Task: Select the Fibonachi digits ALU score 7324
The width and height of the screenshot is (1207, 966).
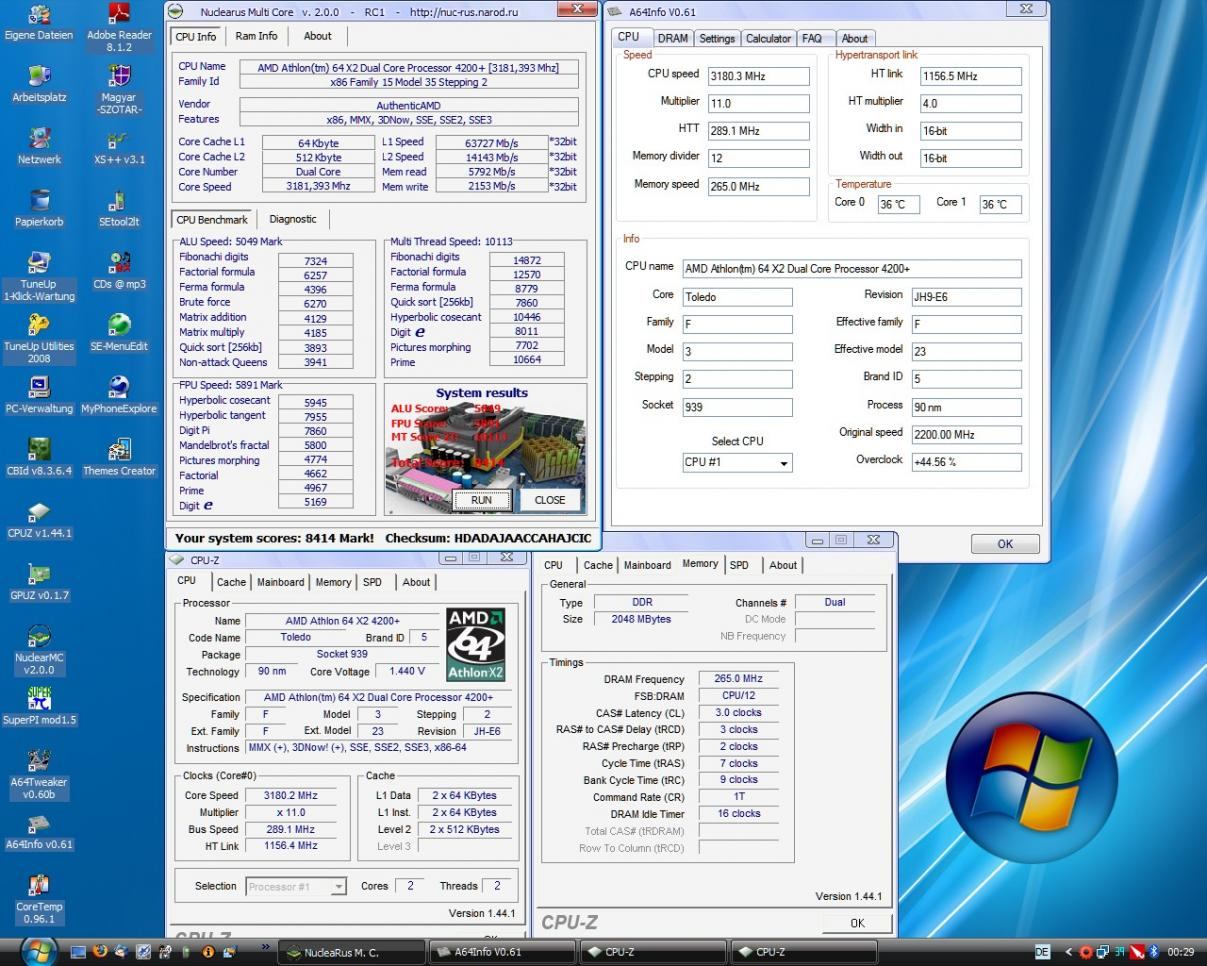Action: [x=316, y=260]
